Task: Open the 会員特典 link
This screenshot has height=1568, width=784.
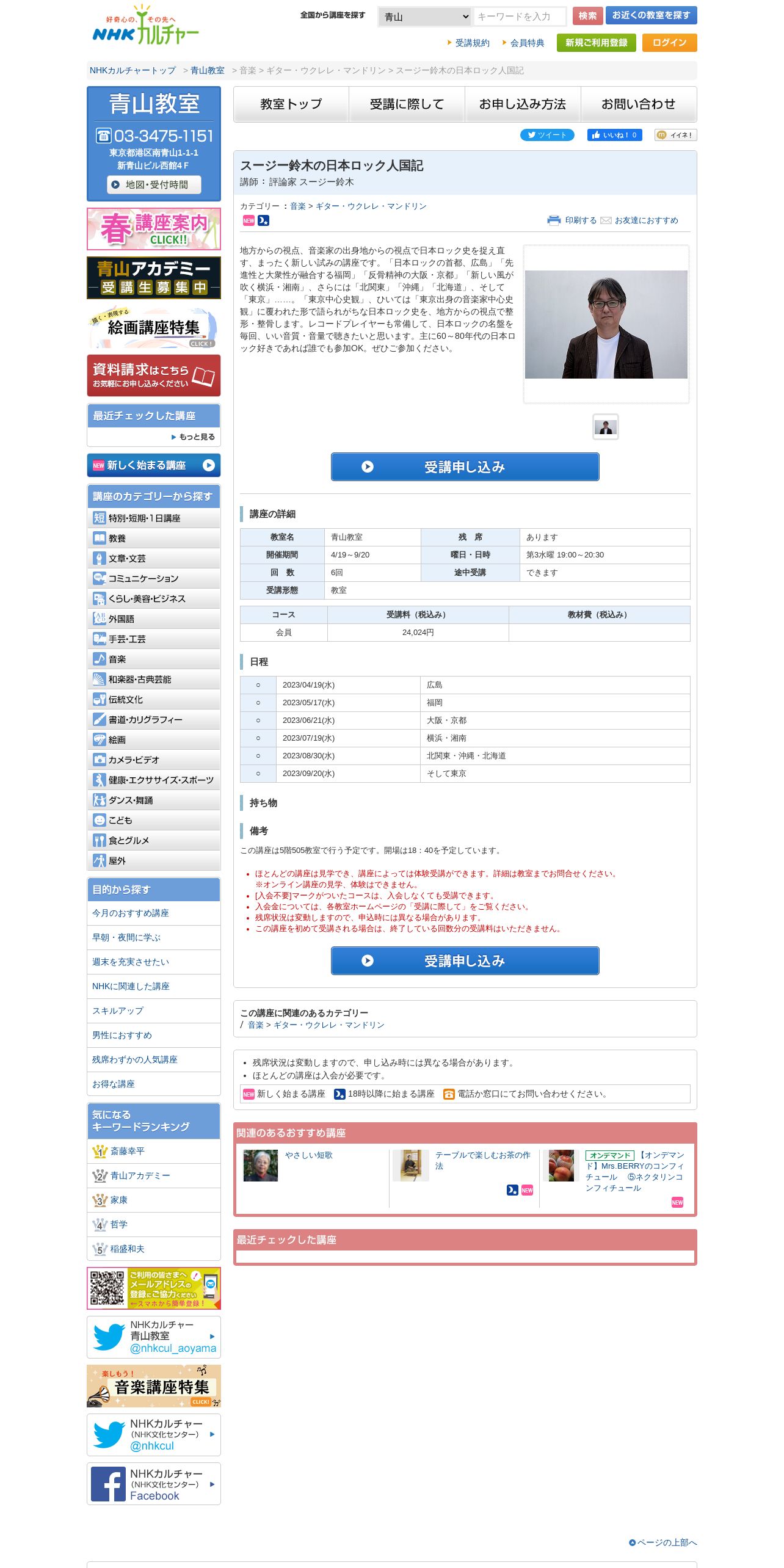Action: tap(527, 43)
